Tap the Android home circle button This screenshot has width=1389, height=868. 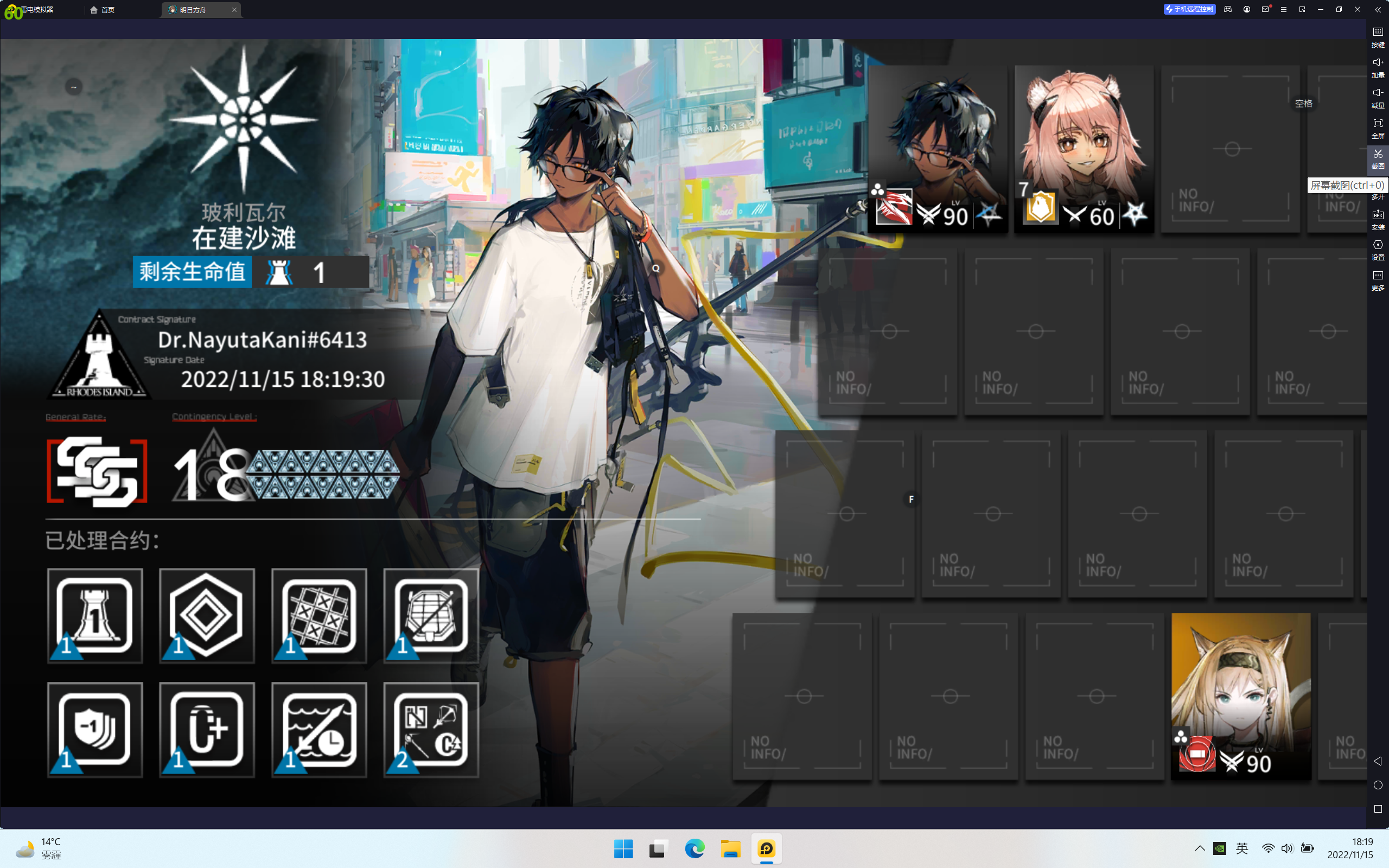tap(1378, 785)
